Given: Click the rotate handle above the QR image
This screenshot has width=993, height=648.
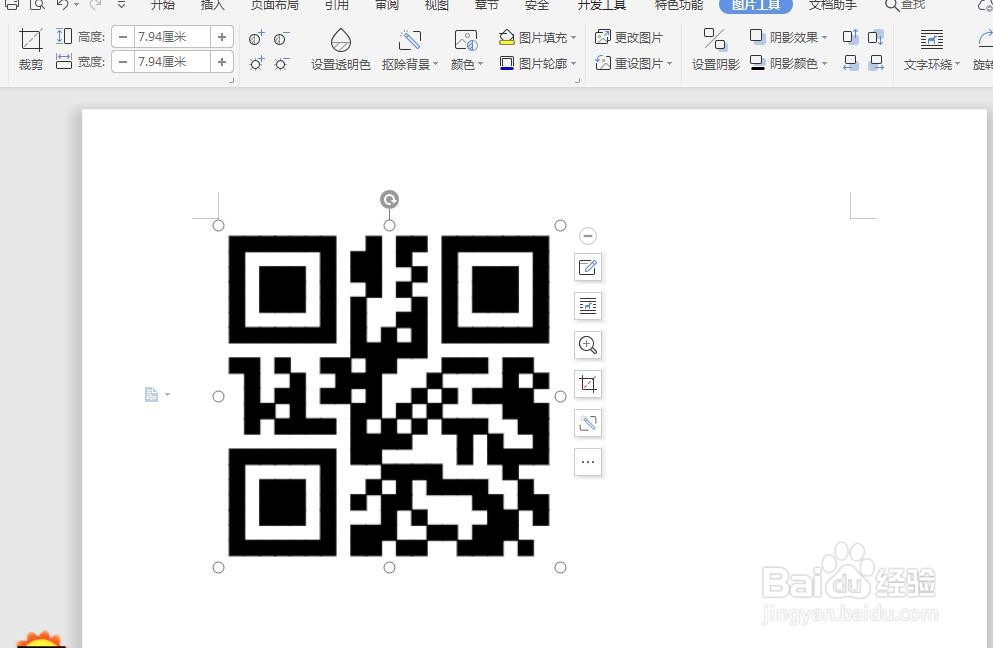Looking at the screenshot, I should (x=389, y=200).
